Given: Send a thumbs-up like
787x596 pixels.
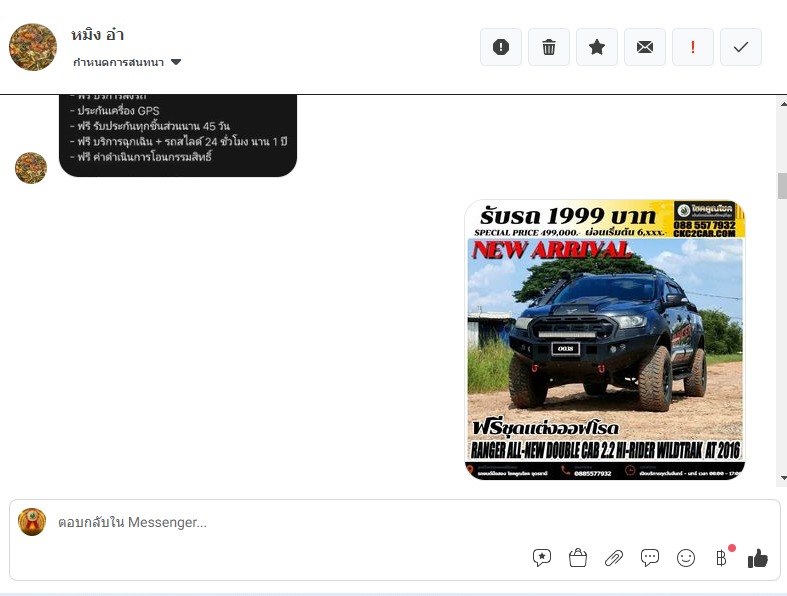Looking at the screenshot, I should coord(758,558).
